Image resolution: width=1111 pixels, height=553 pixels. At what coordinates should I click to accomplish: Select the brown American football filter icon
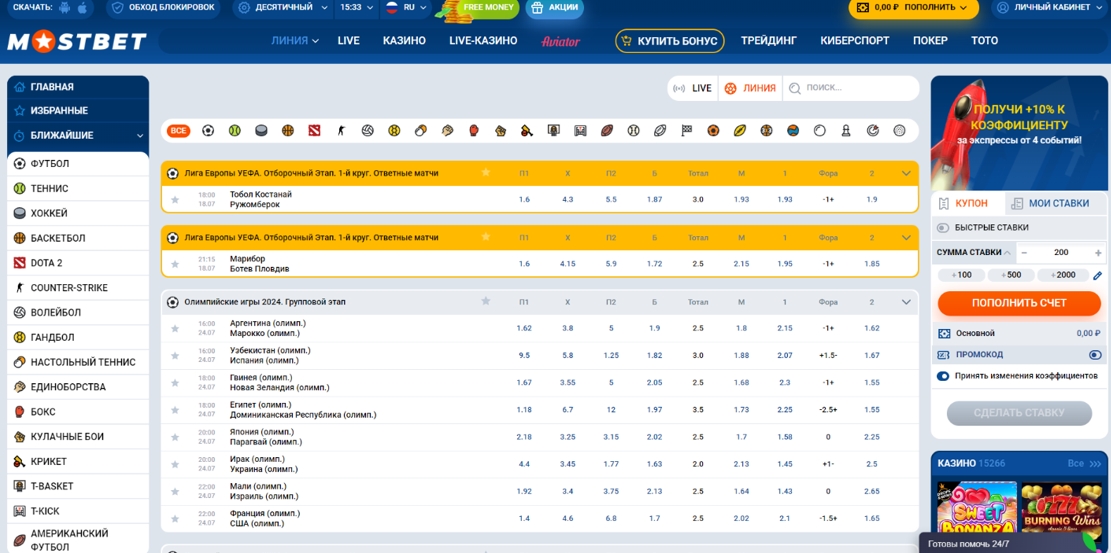tap(607, 130)
